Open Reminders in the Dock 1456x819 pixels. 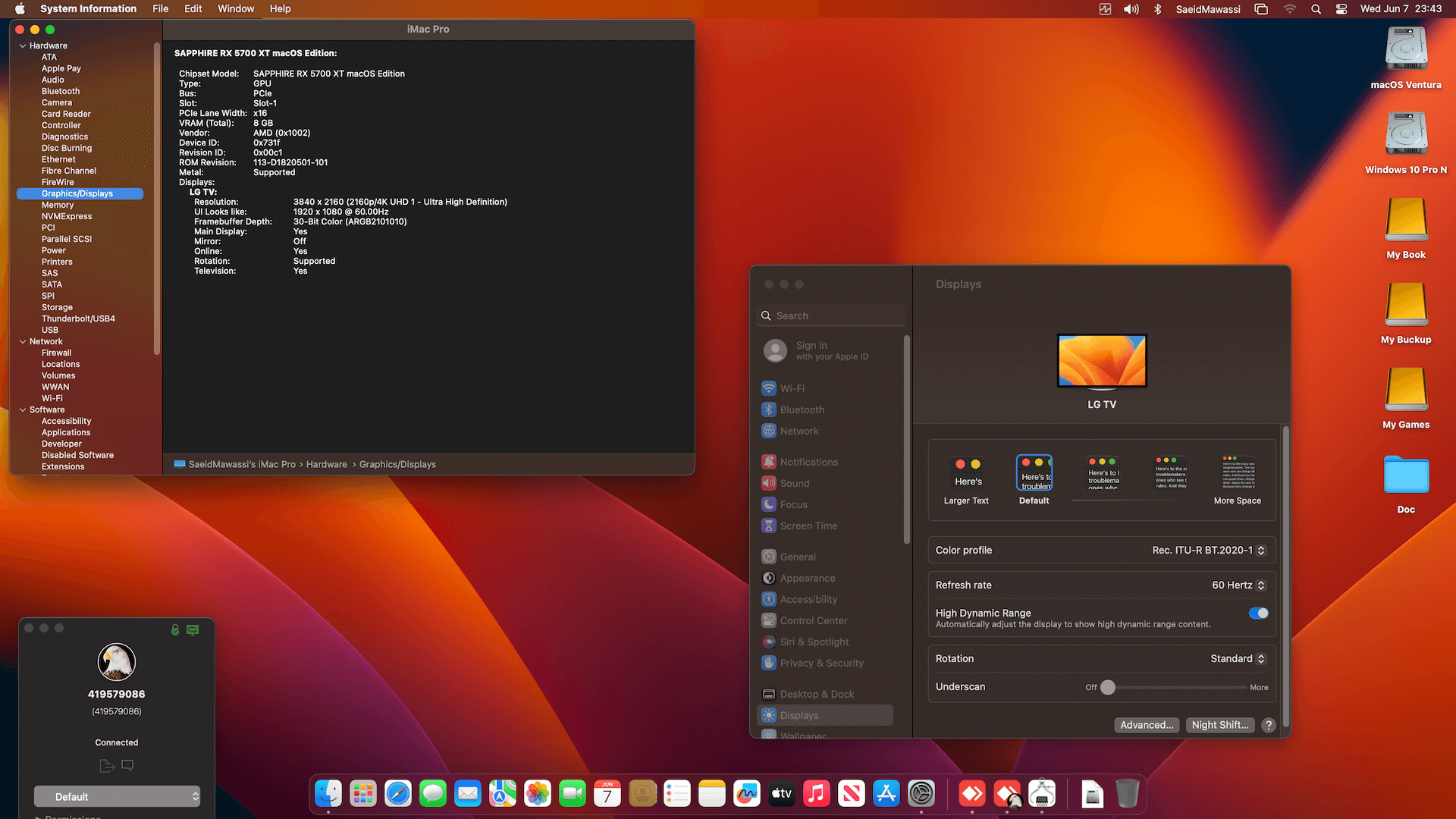point(677,794)
